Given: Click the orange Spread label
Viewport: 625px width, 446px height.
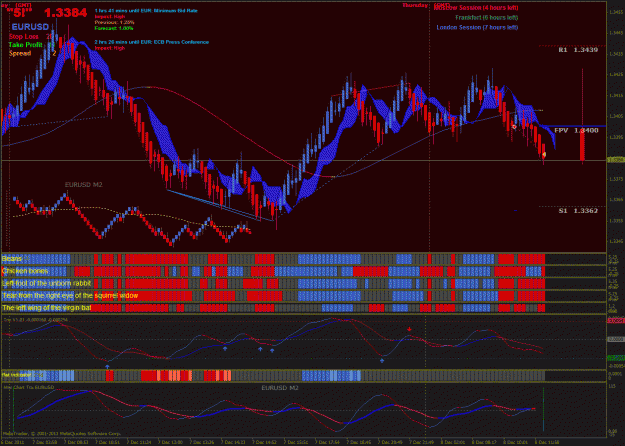Looking at the screenshot, I should [x=20, y=53].
